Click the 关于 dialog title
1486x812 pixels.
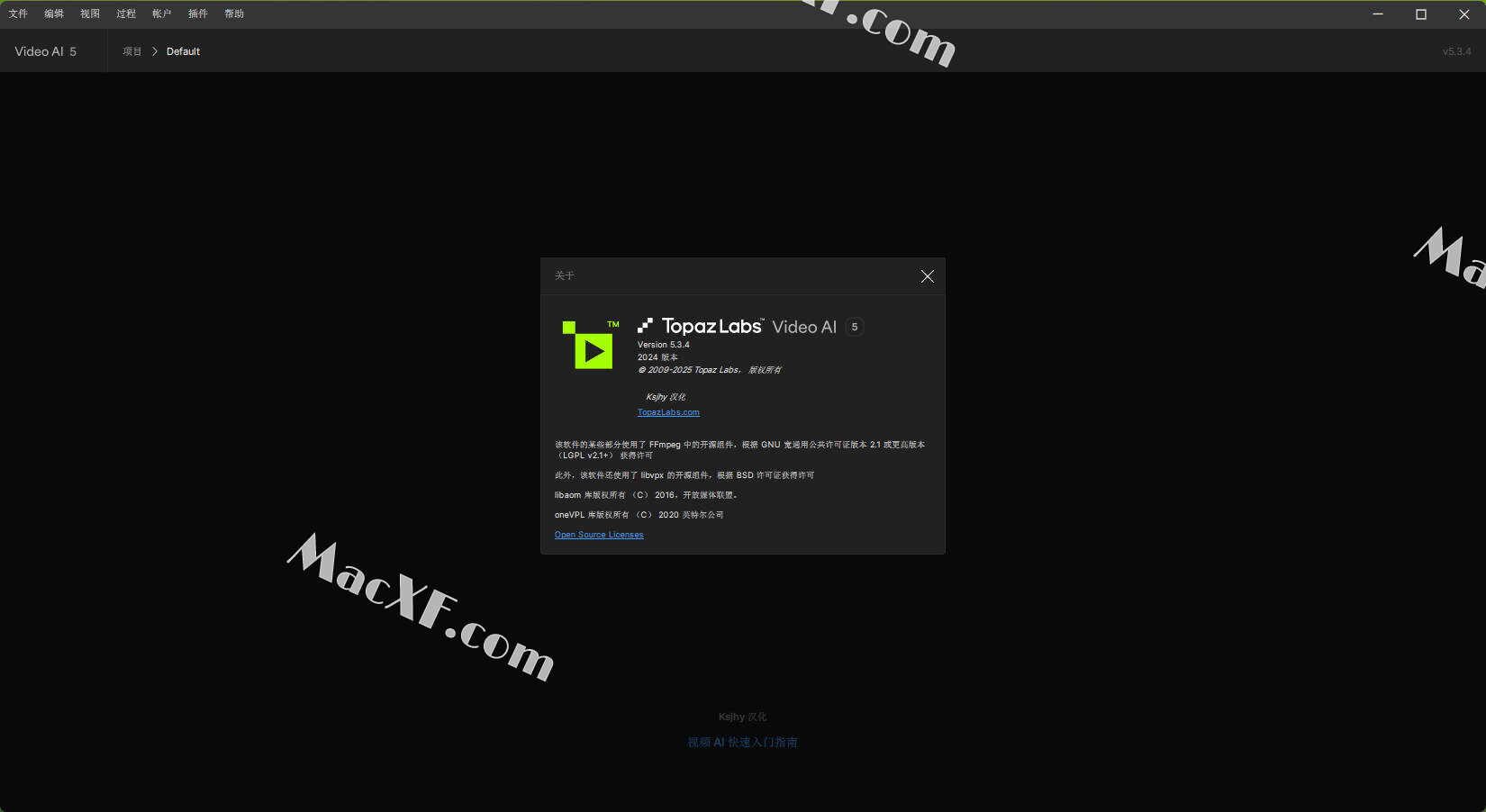click(565, 275)
